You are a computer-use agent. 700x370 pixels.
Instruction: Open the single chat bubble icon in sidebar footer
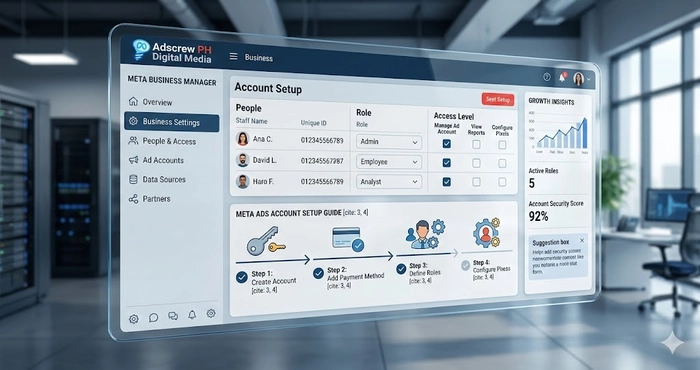pyautogui.click(x=154, y=317)
